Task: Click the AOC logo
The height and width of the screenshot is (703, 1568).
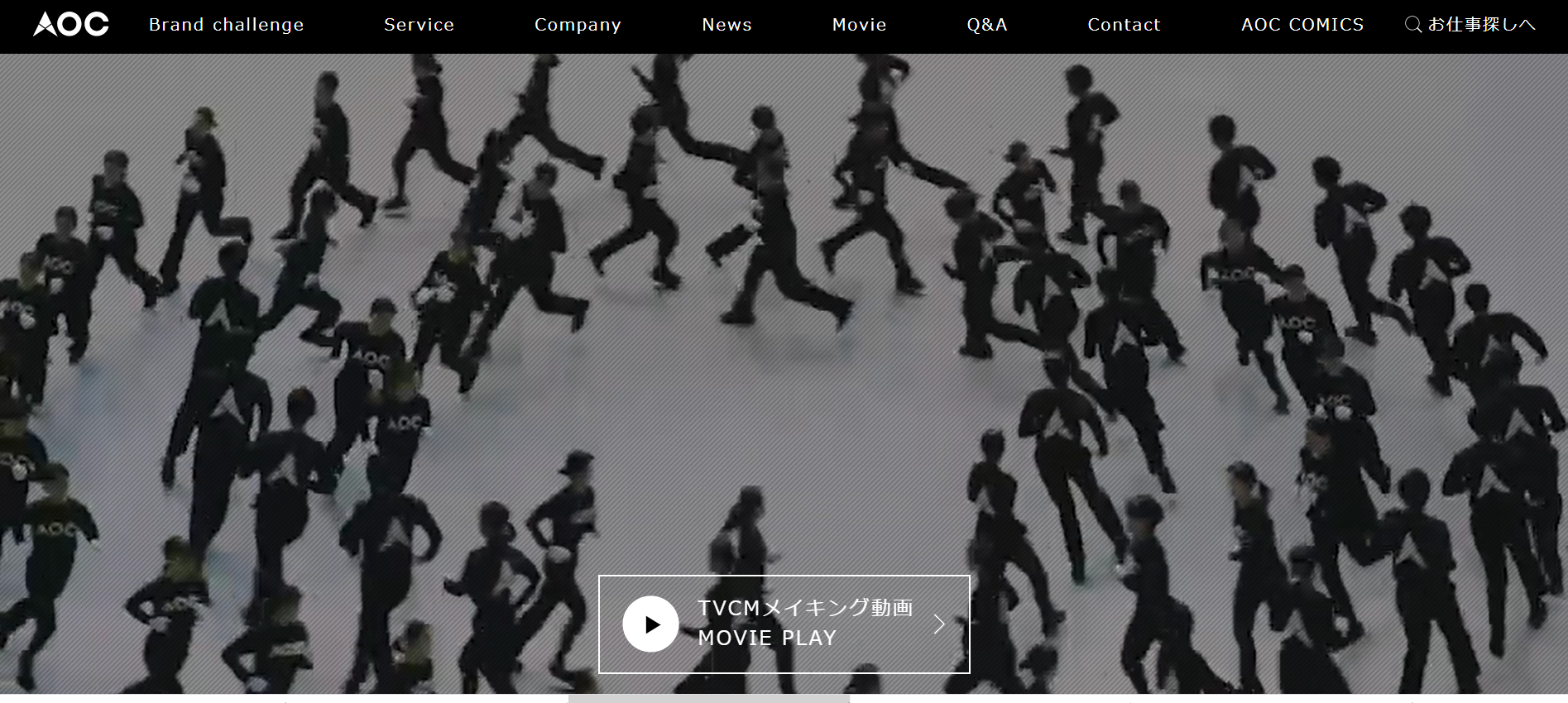Action: pos(71,25)
